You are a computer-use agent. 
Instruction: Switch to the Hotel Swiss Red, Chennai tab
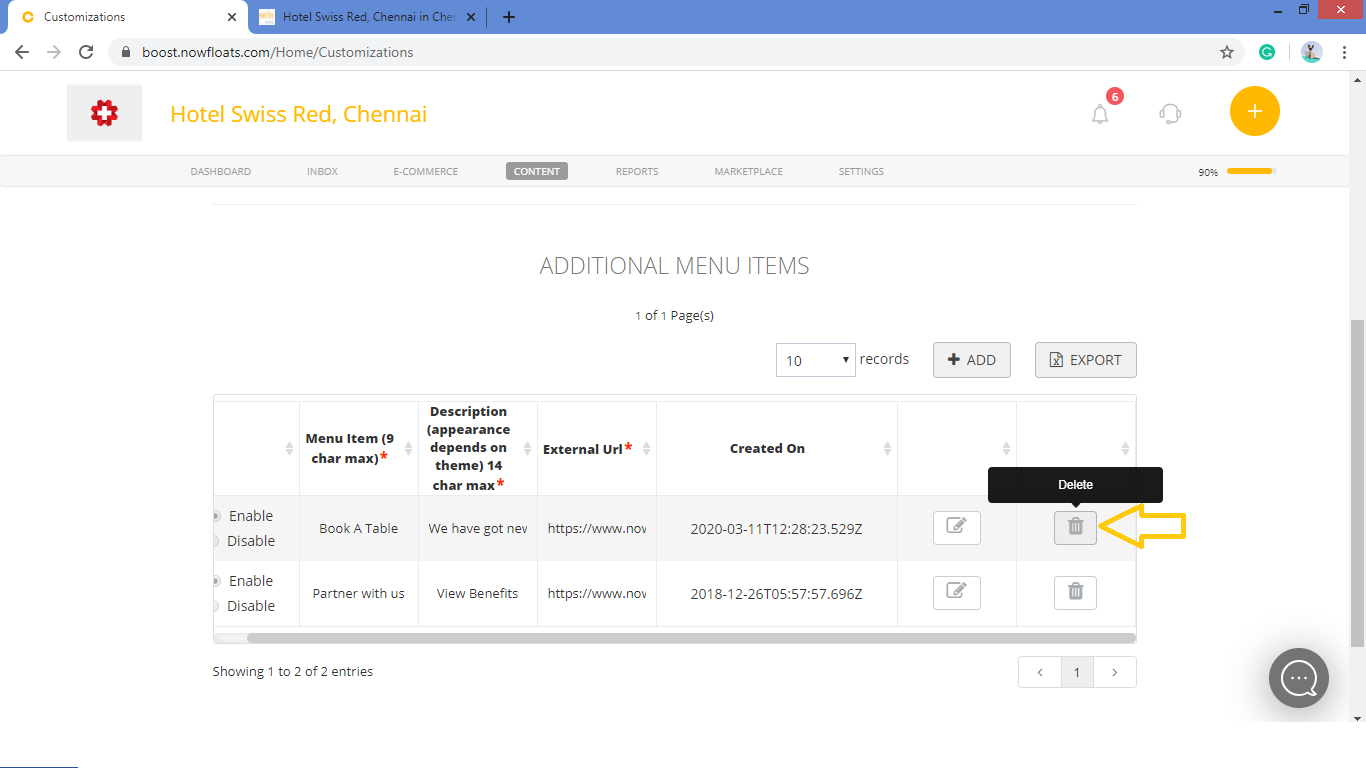(368, 17)
